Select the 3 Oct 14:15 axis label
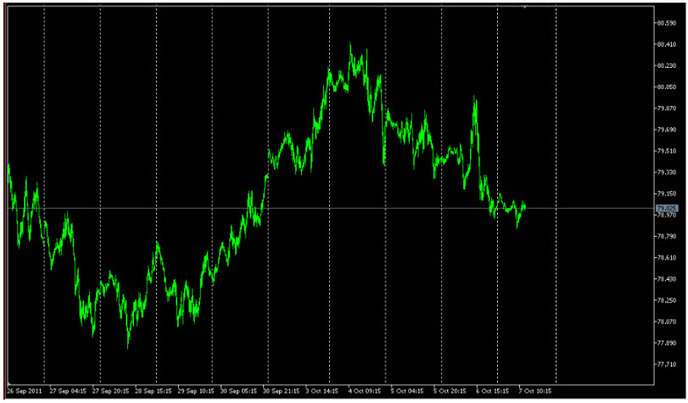This screenshot has width=688, height=403. click(322, 391)
